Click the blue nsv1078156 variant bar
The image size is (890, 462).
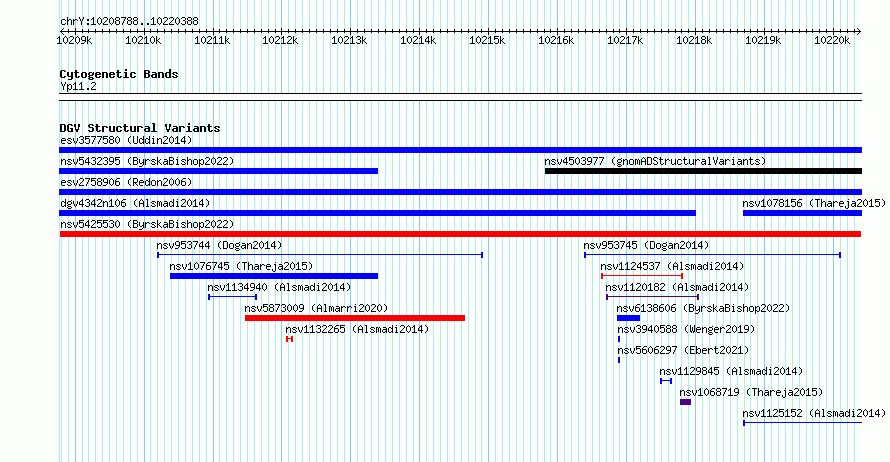tap(802, 213)
